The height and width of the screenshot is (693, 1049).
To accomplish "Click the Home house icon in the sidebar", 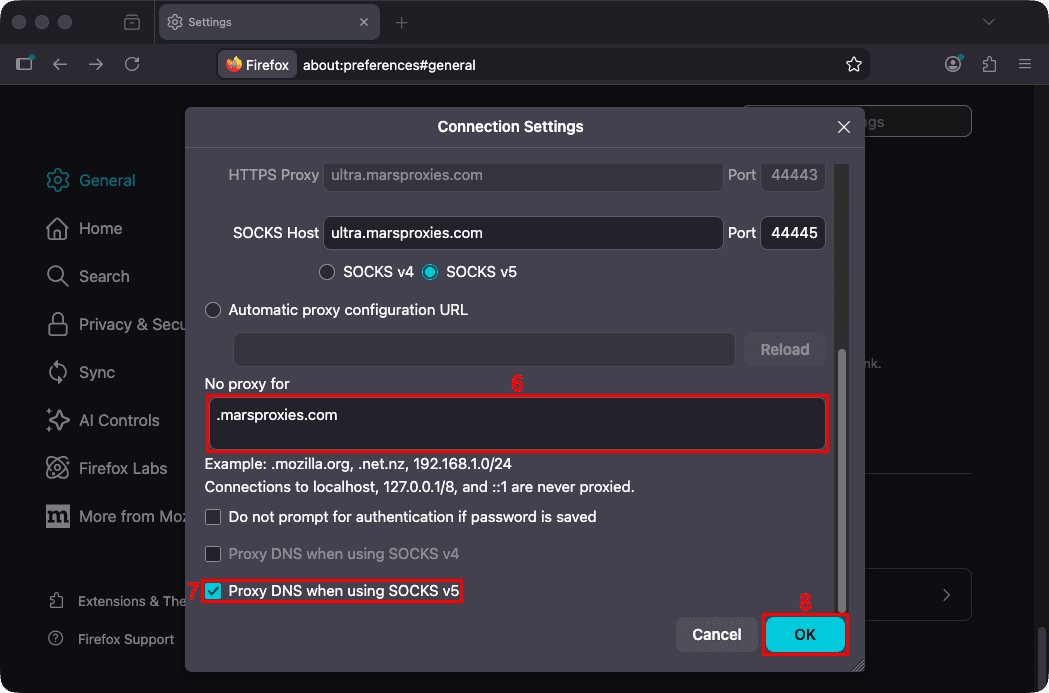I will (57, 228).
